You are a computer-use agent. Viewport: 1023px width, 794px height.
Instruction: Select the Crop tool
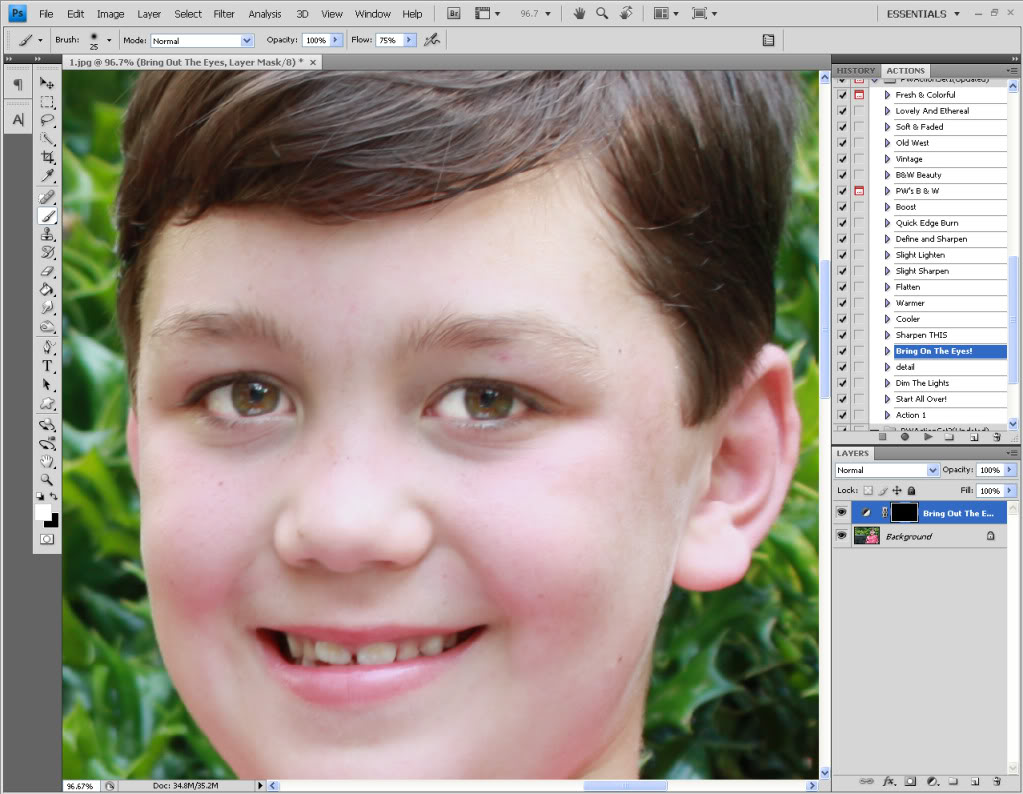[x=47, y=157]
